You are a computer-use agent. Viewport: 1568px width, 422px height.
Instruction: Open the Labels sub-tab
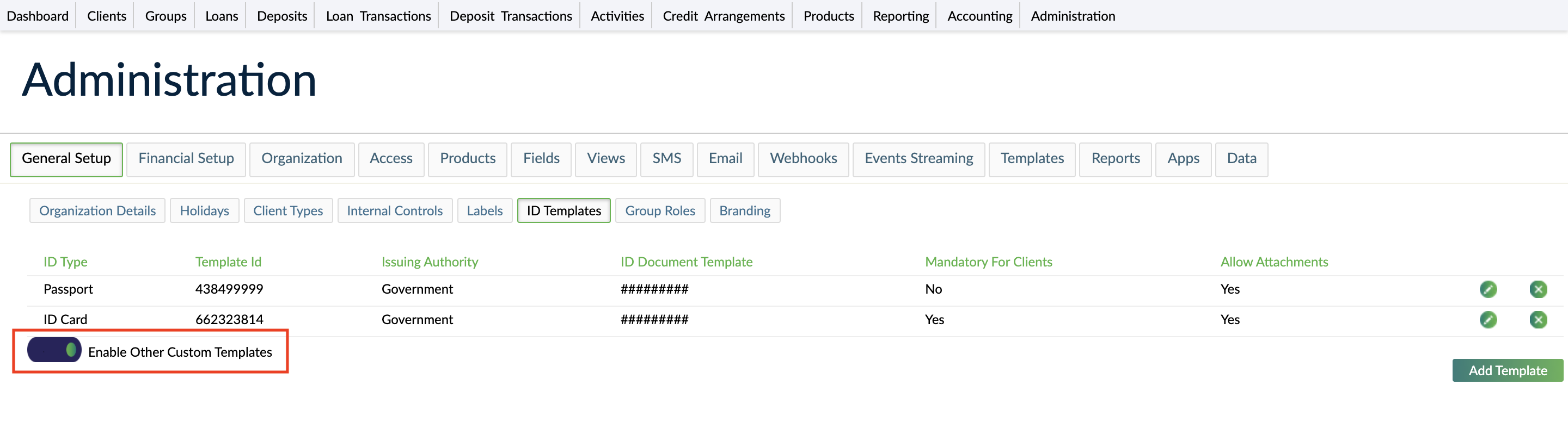(485, 210)
